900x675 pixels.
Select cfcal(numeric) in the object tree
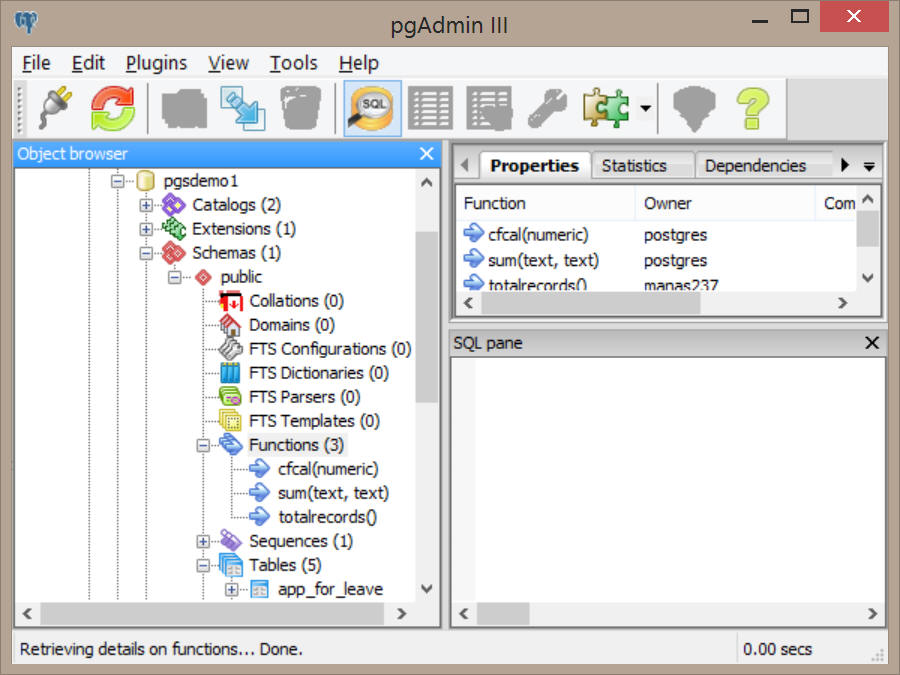[x=328, y=469]
